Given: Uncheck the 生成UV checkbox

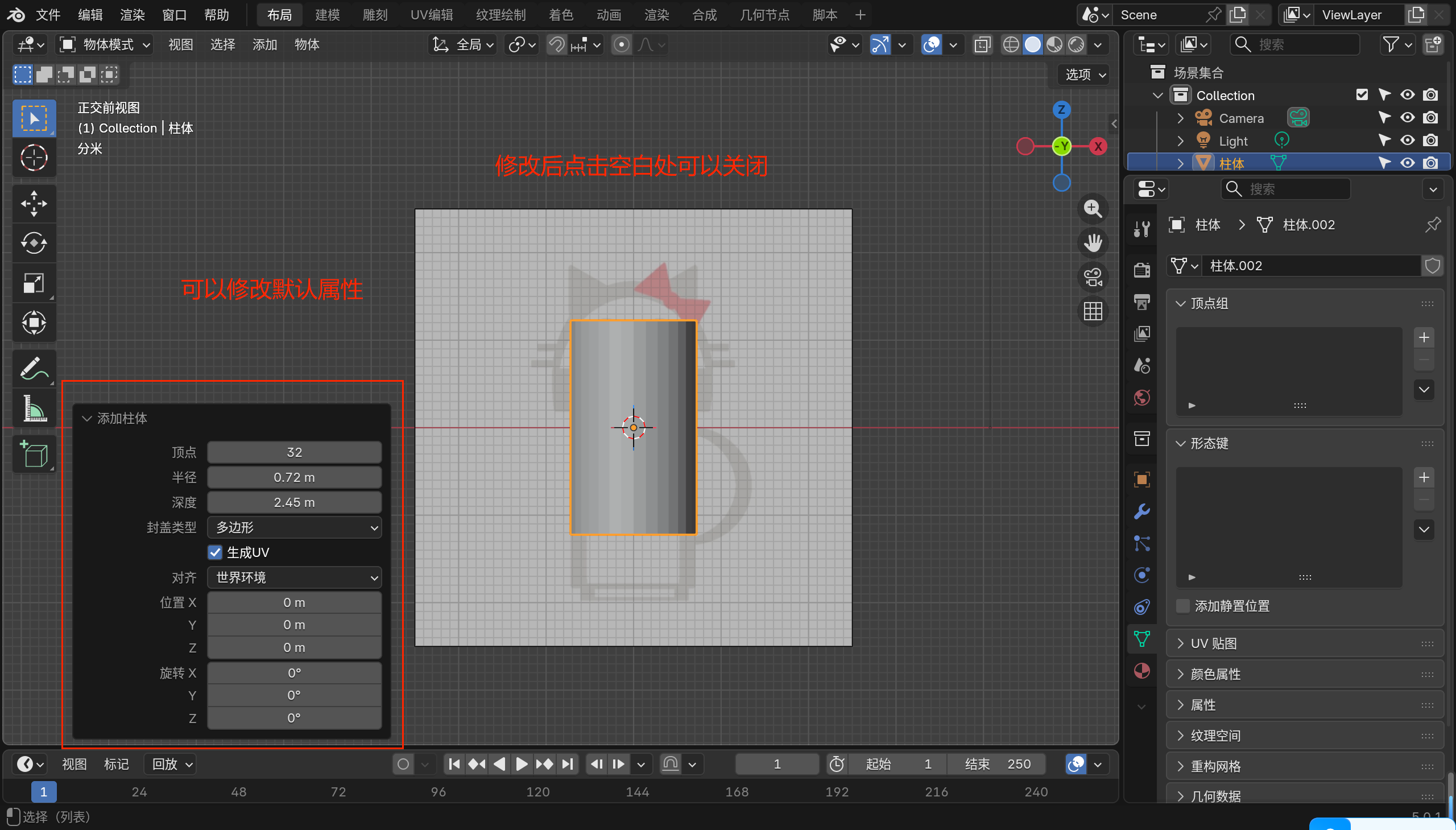Looking at the screenshot, I should pyautogui.click(x=215, y=552).
